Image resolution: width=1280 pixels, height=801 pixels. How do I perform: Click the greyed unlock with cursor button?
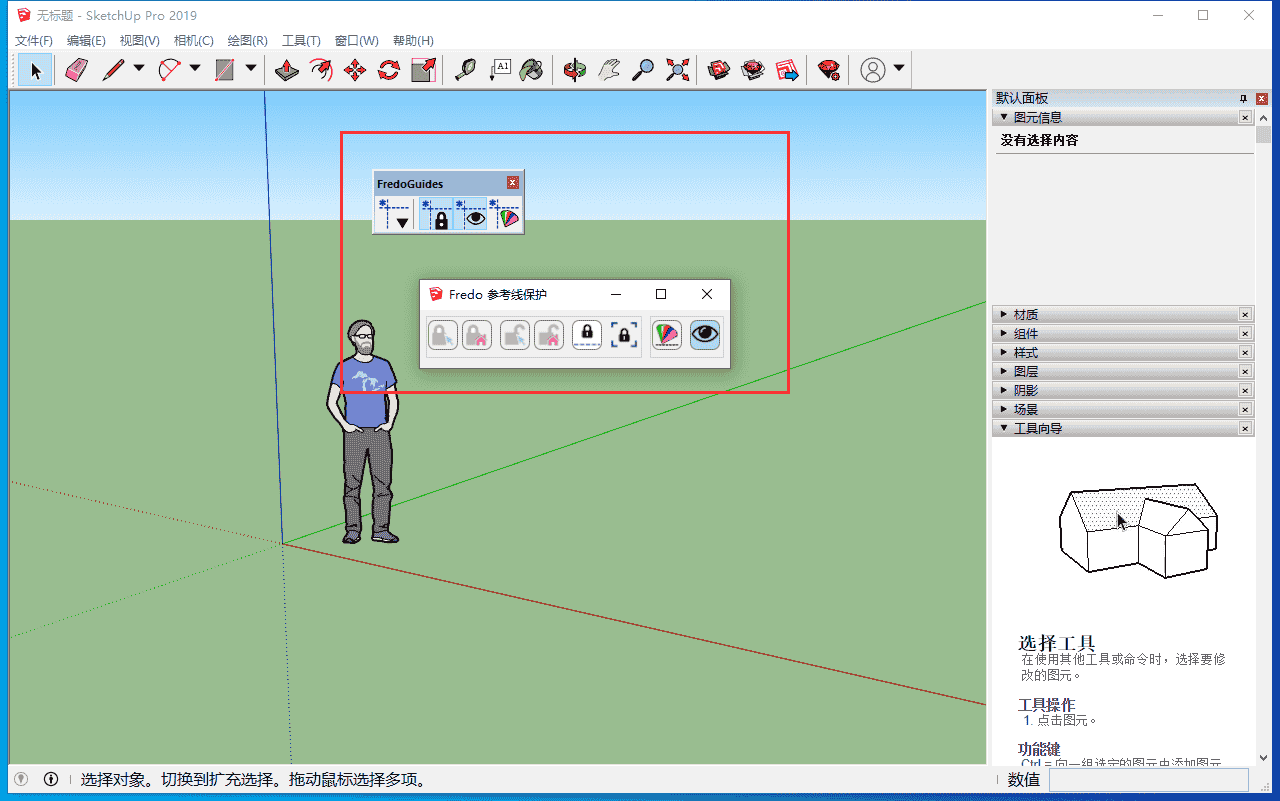(515, 334)
